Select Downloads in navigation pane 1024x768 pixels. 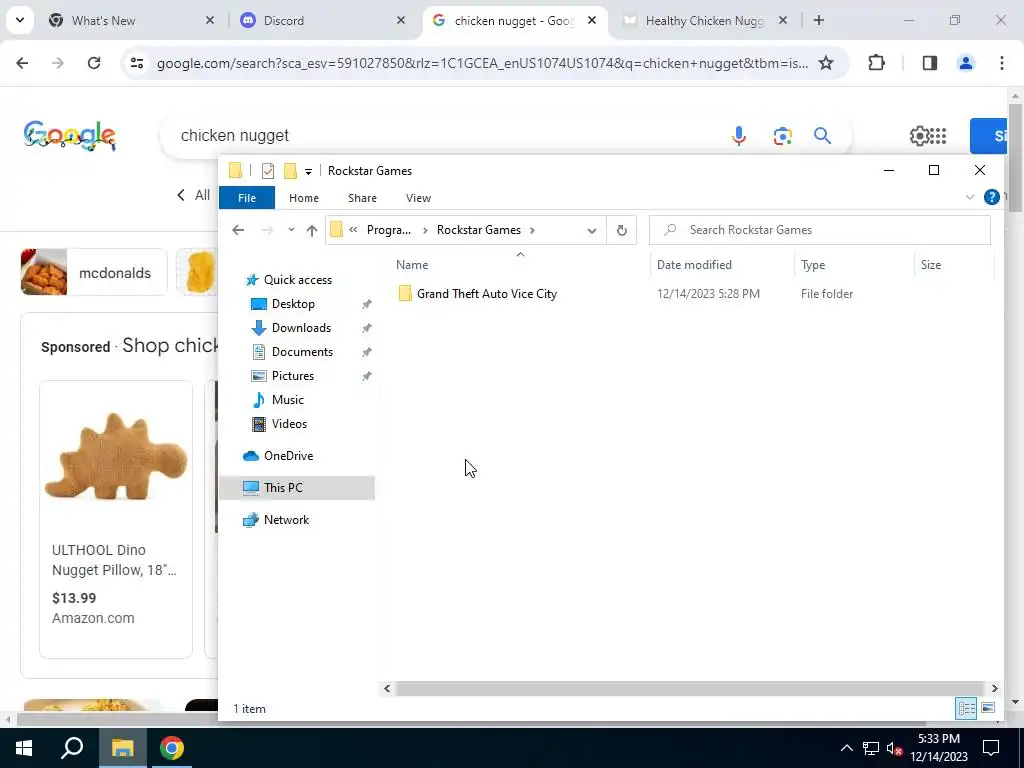301,328
